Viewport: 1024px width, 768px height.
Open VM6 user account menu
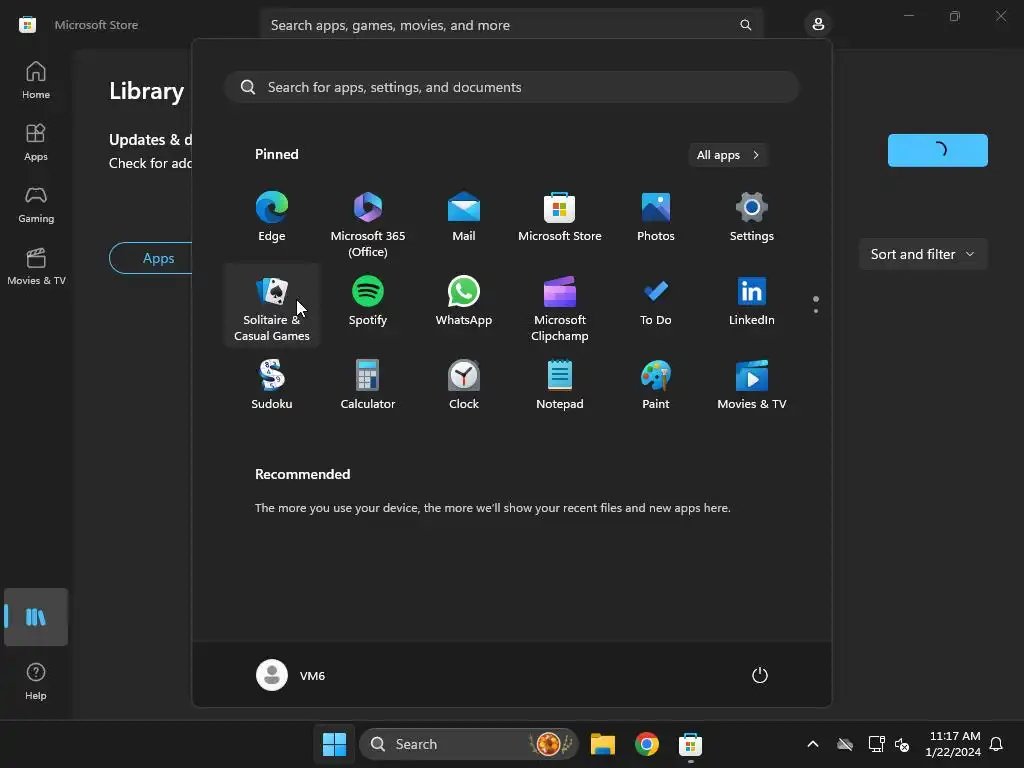click(291, 675)
